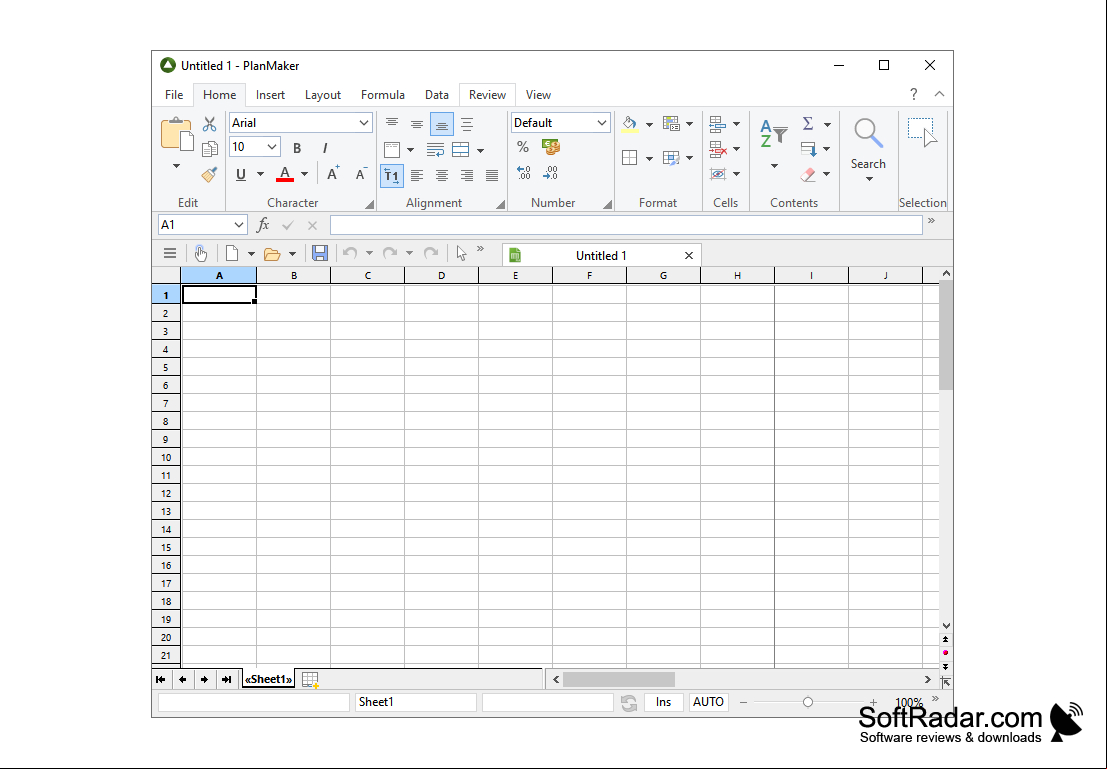Switch to the Insert ribbon tab
This screenshot has height=769, width=1107.
point(270,95)
